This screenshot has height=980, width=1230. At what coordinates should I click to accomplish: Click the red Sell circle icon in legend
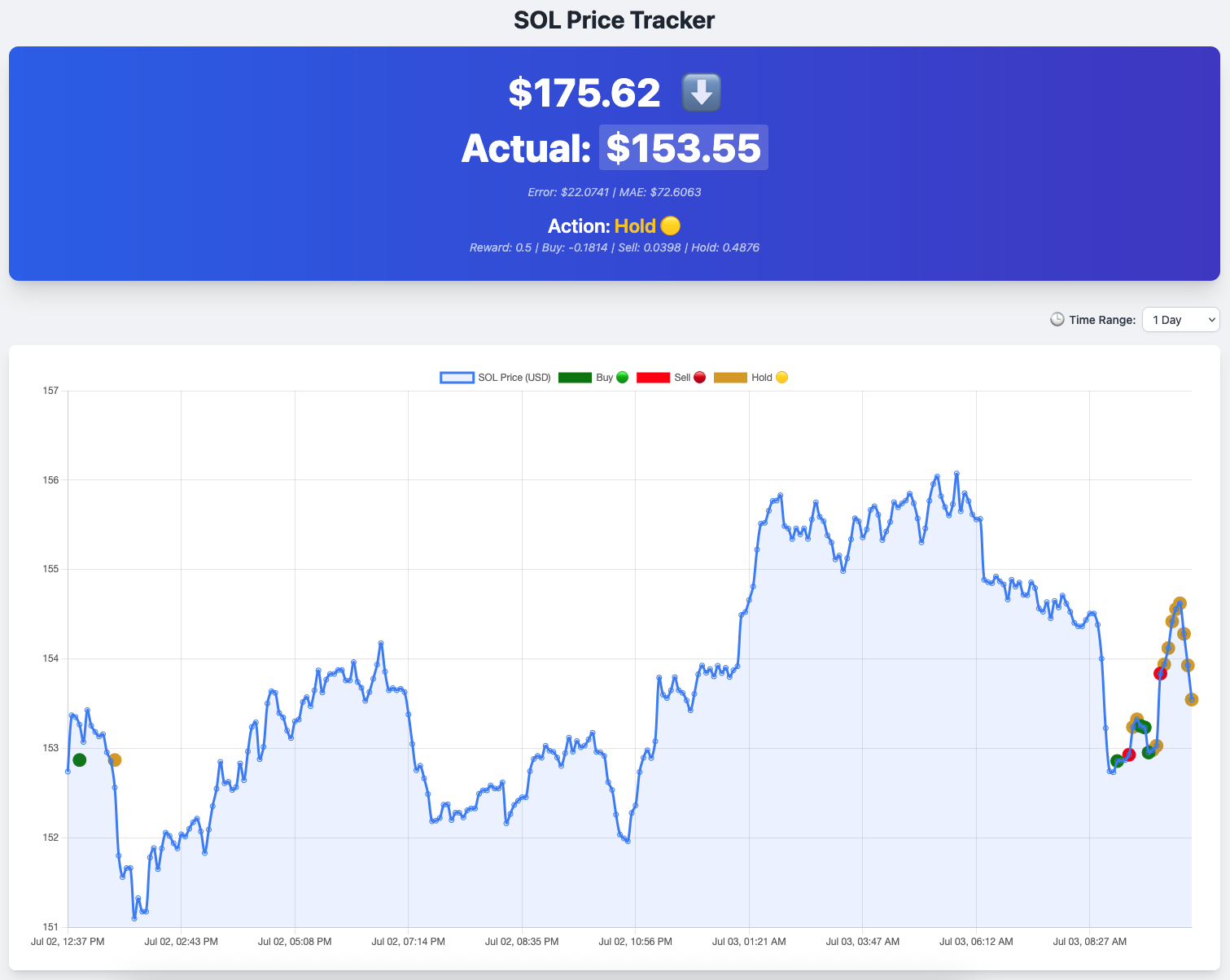click(x=698, y=377)
